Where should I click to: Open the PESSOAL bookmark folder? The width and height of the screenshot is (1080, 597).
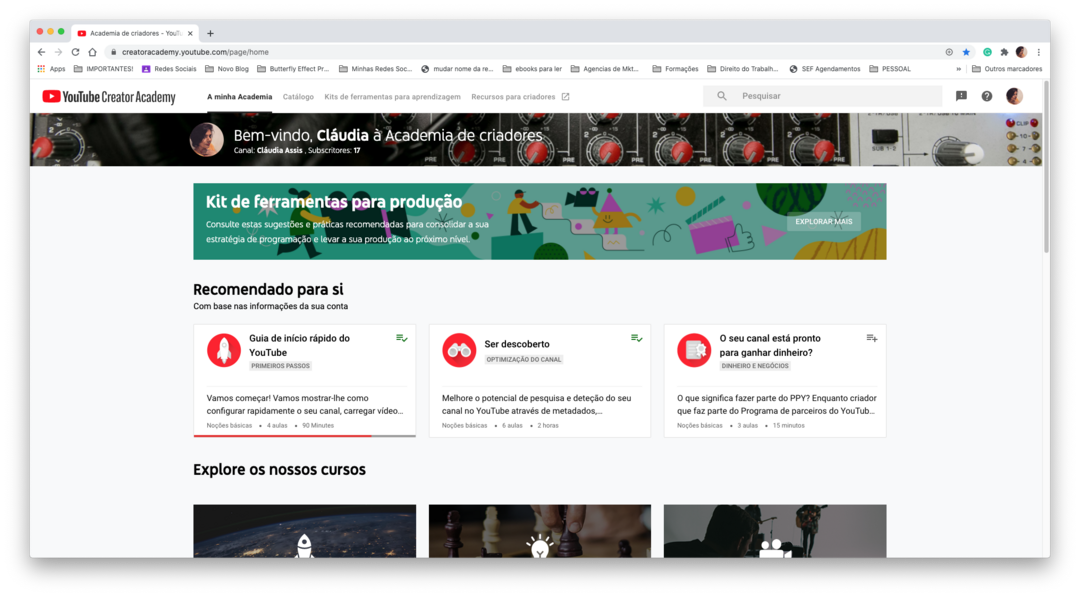point(890,69)
